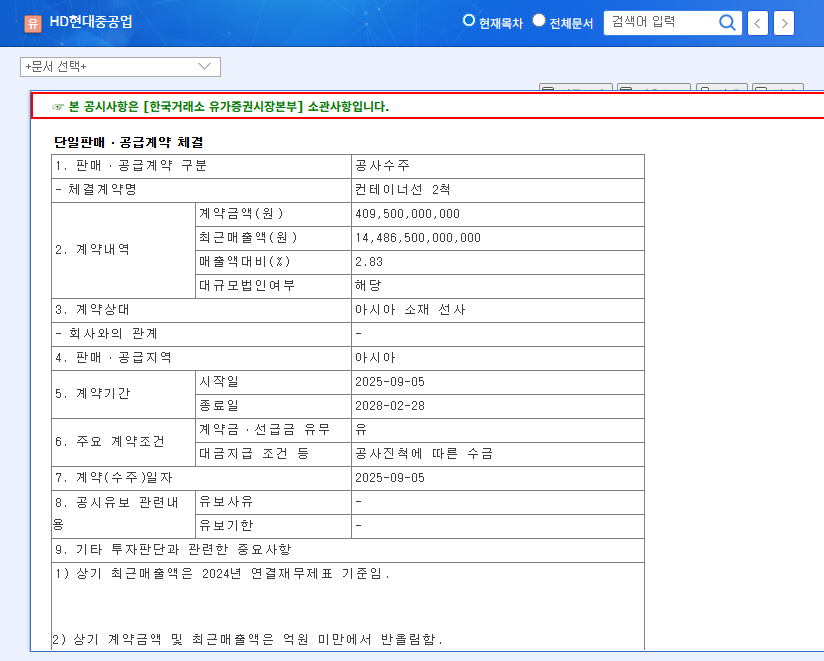Click the 5. 계약기간 row header
The image size is (824, 661).
[92, 393]
